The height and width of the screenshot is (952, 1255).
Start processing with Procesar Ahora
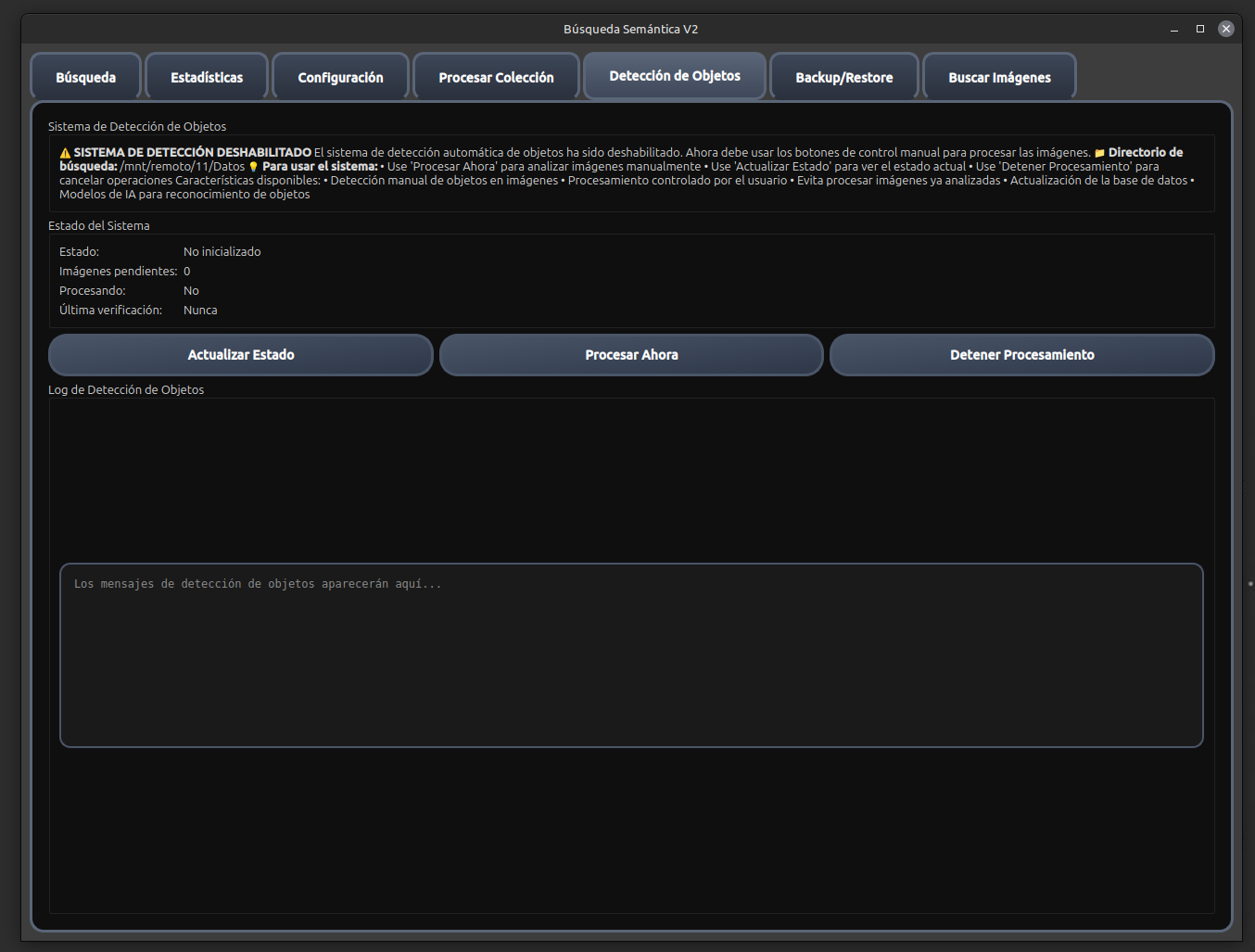(x=631, y=355)
